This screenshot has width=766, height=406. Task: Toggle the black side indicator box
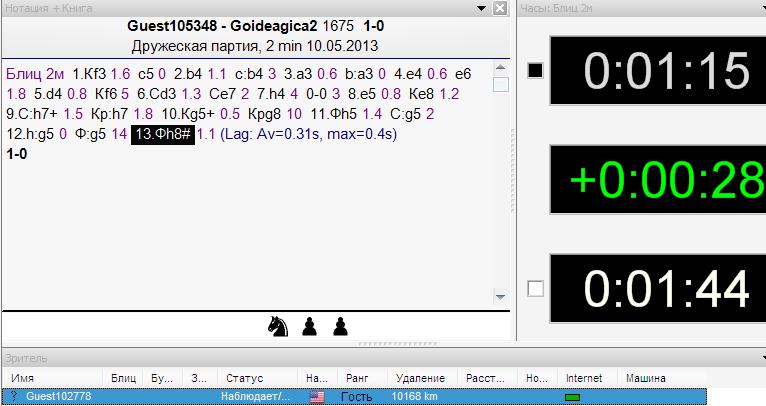coord(535,70)
